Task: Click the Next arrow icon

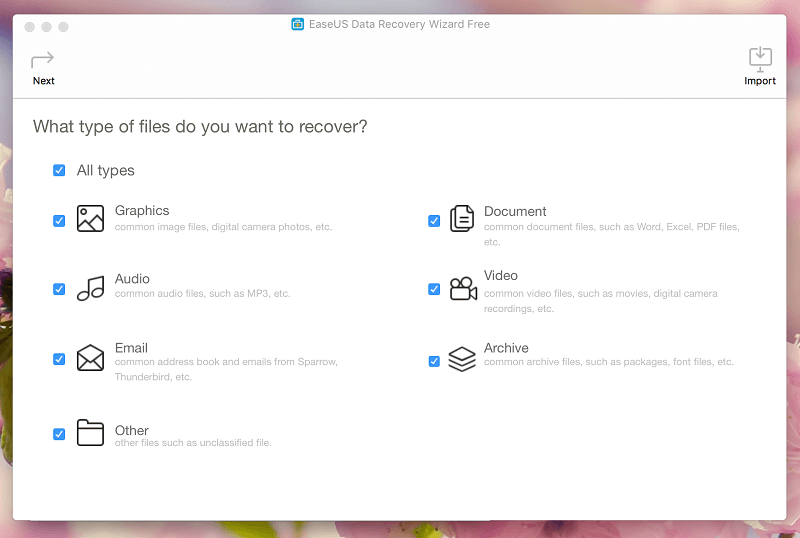Action: (42, 60)
